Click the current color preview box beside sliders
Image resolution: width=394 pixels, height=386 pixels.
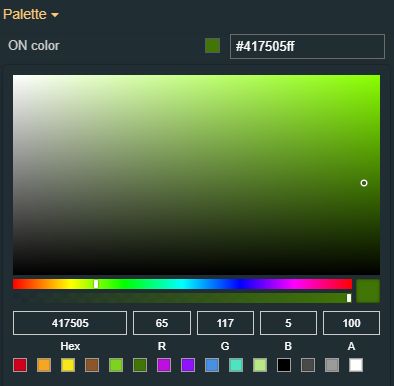(368, 291)
